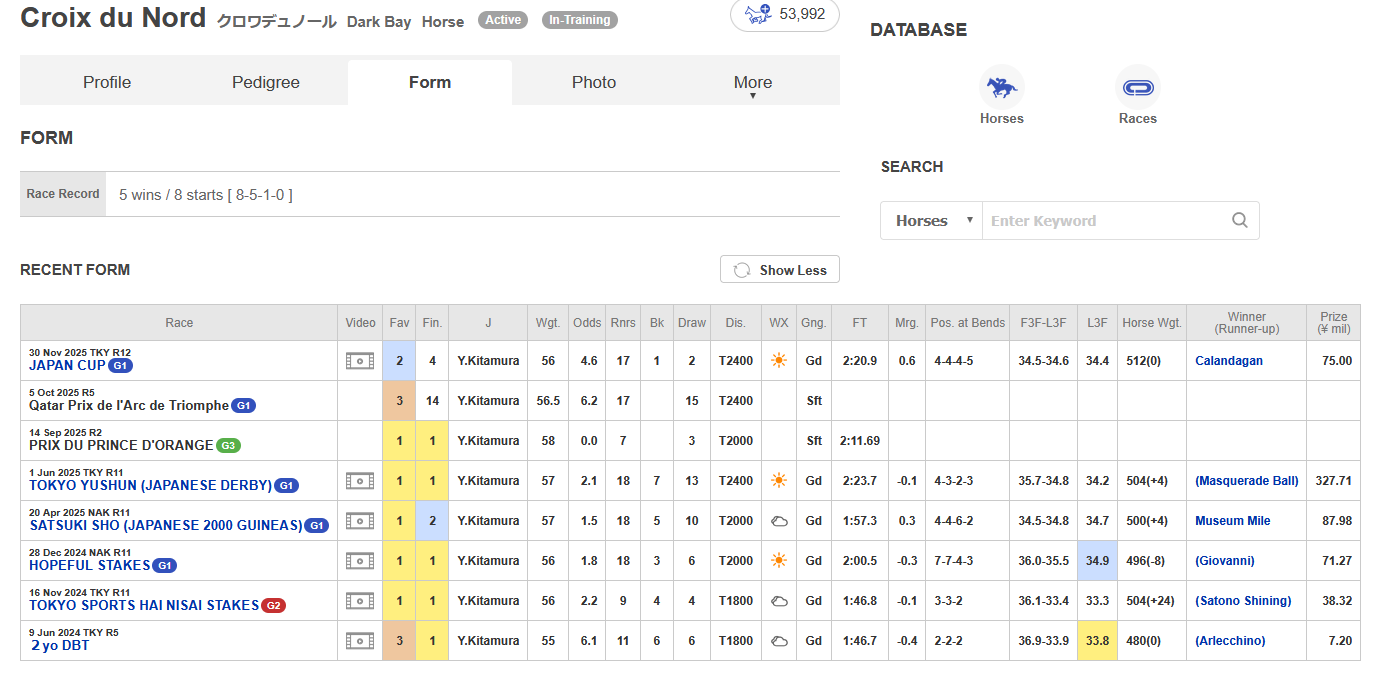
Task: Click the 2:11.69 finish time cell
Action: (x=860, y=441)
